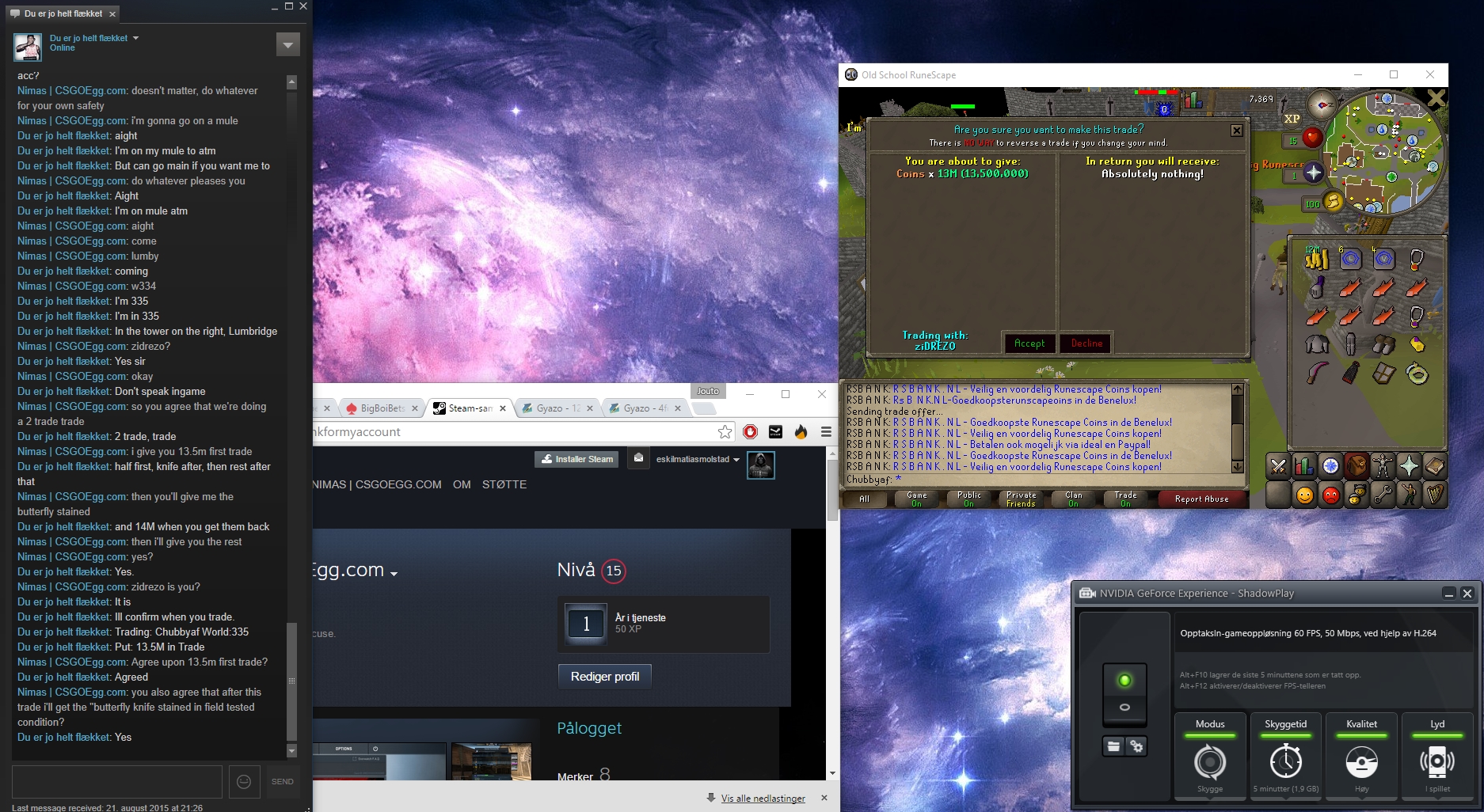Viewport: 1484px width, 812px height.
Task: Focus the Steam chat message input field
Action: pos(117,782)
